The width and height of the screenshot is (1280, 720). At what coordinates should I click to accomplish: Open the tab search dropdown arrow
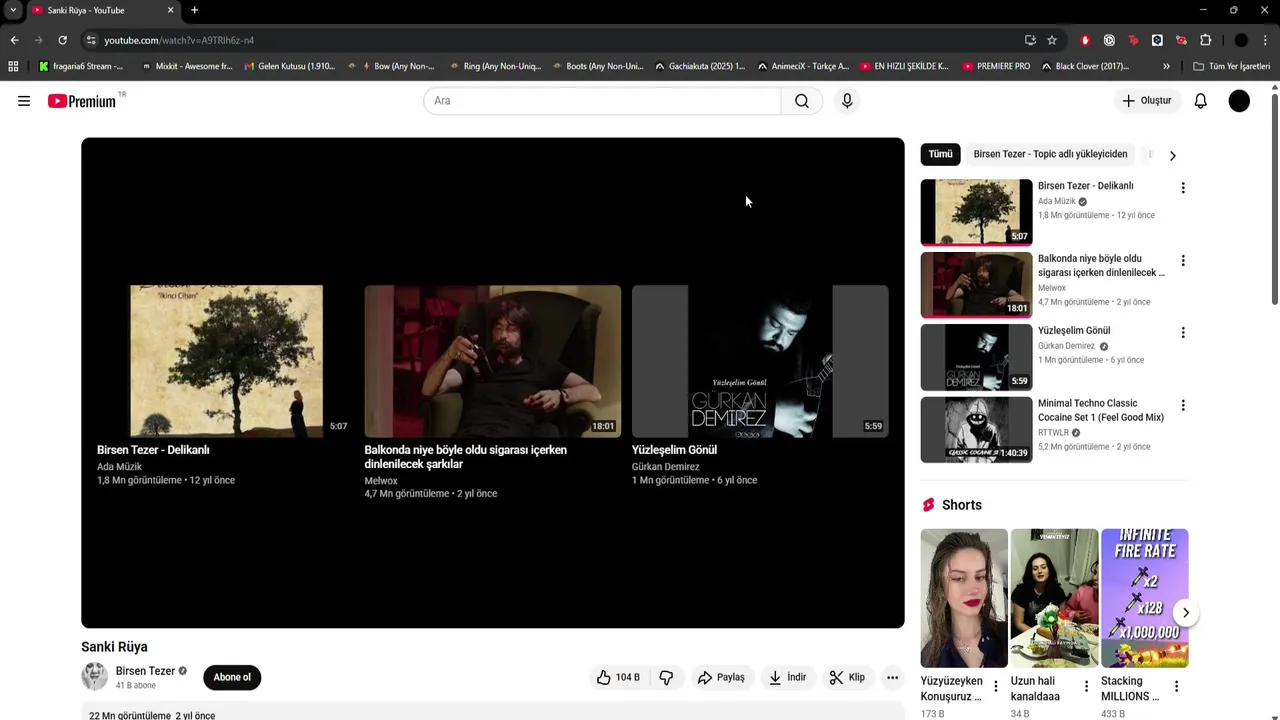(x=13, y=10)
